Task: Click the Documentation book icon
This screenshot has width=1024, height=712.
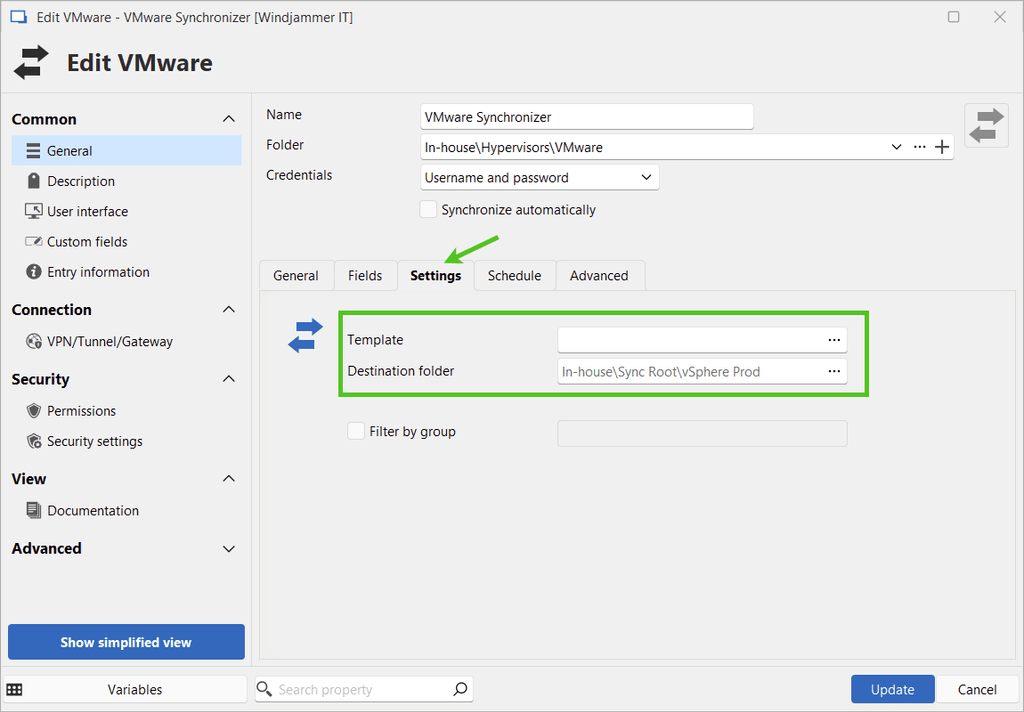Action: (x=33, y=510)
